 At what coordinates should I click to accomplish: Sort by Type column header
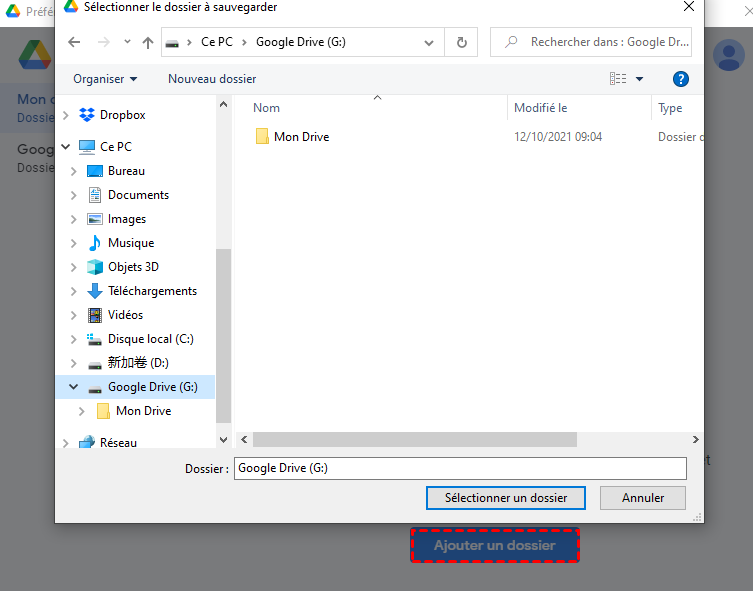(x=670, y=108)
